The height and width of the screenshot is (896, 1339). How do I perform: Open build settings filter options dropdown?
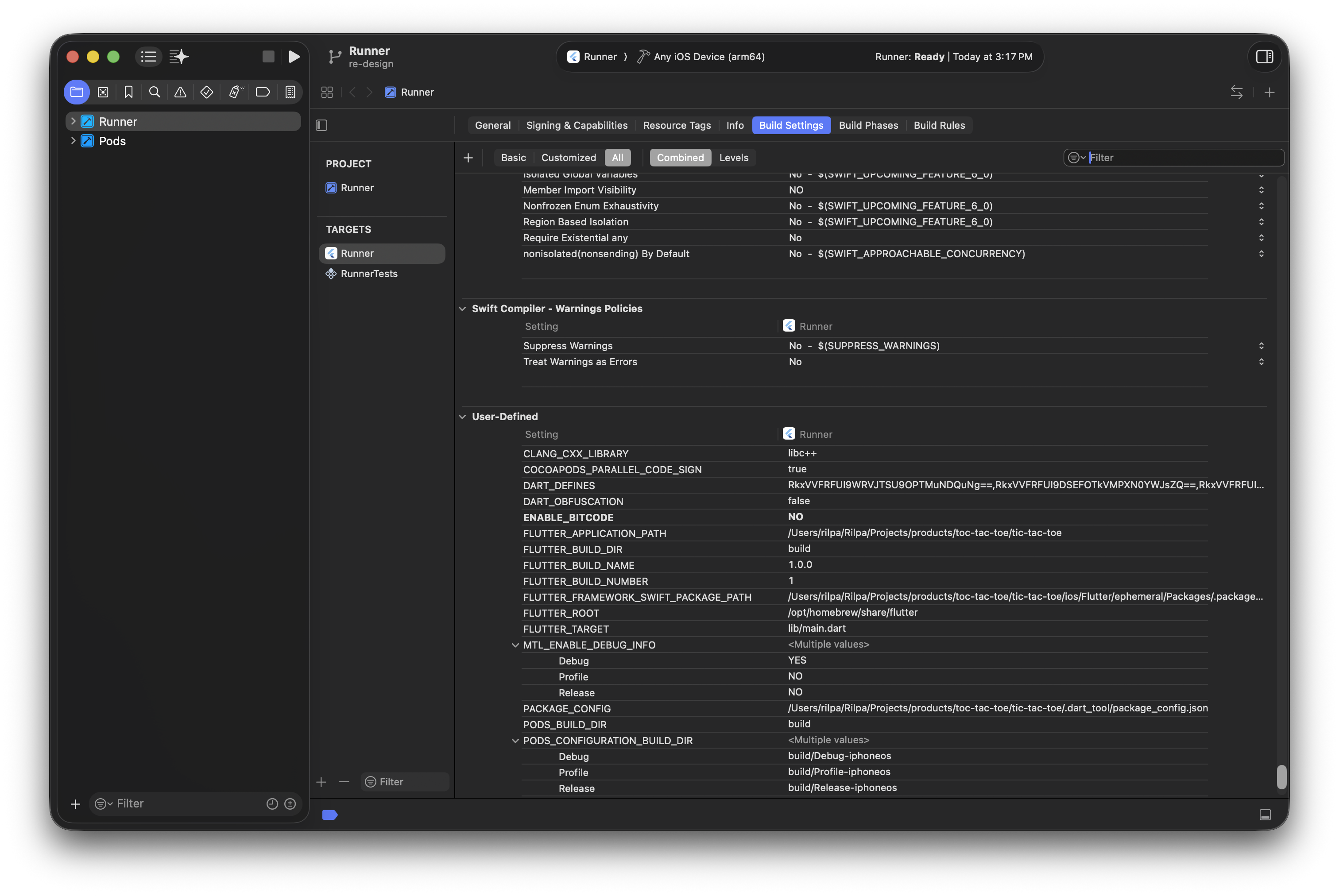tap(1076, 158)
